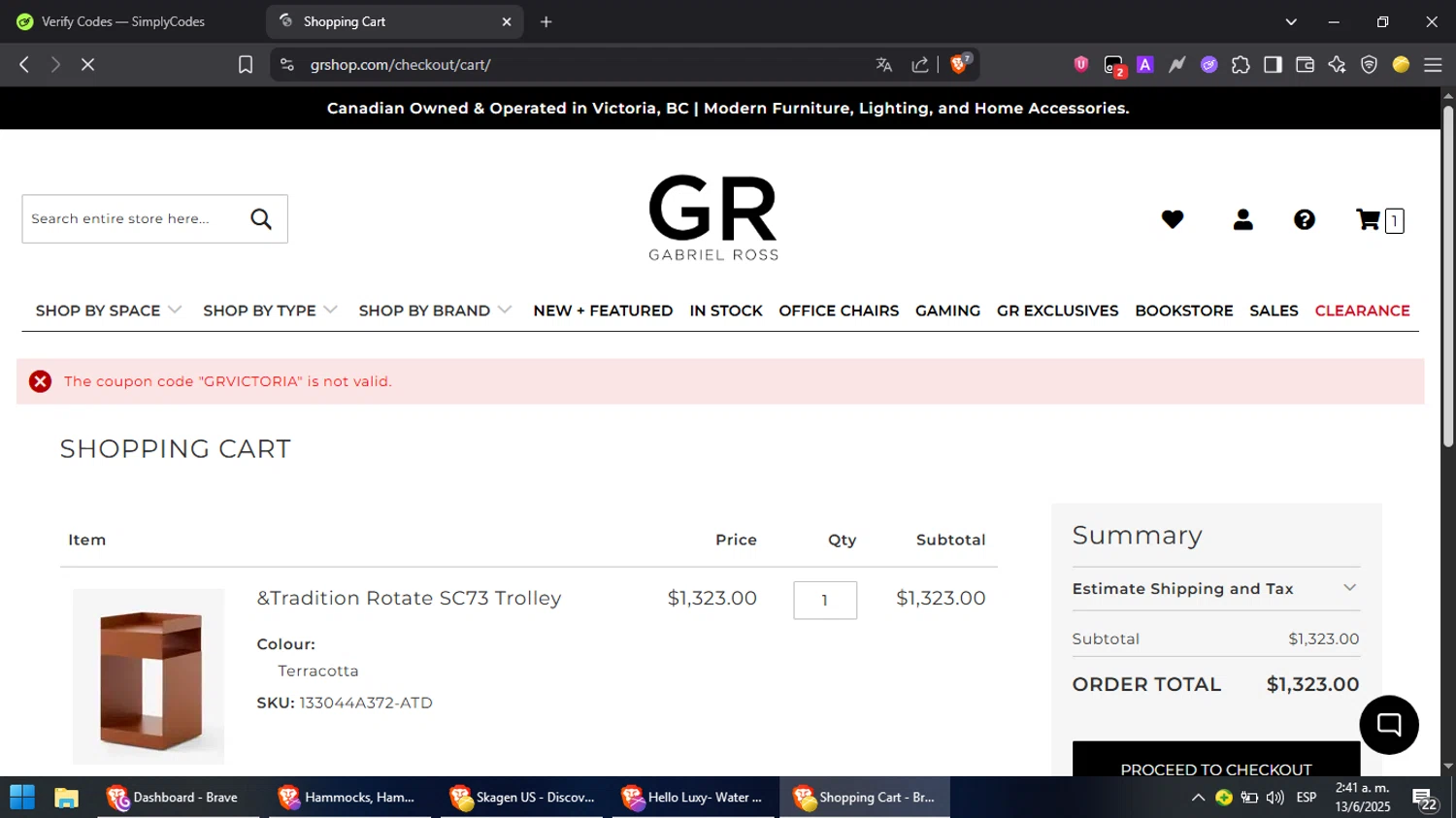Open Bookstore category
1456x818 pixels.
[x=1184, y=311]
